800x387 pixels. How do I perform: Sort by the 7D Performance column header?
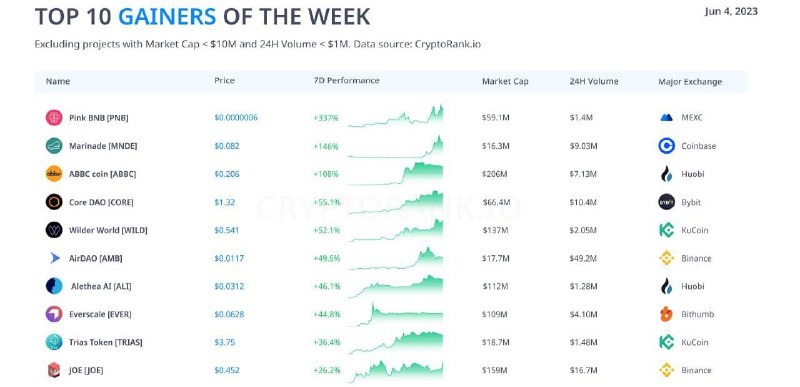[x=346, y=81]
